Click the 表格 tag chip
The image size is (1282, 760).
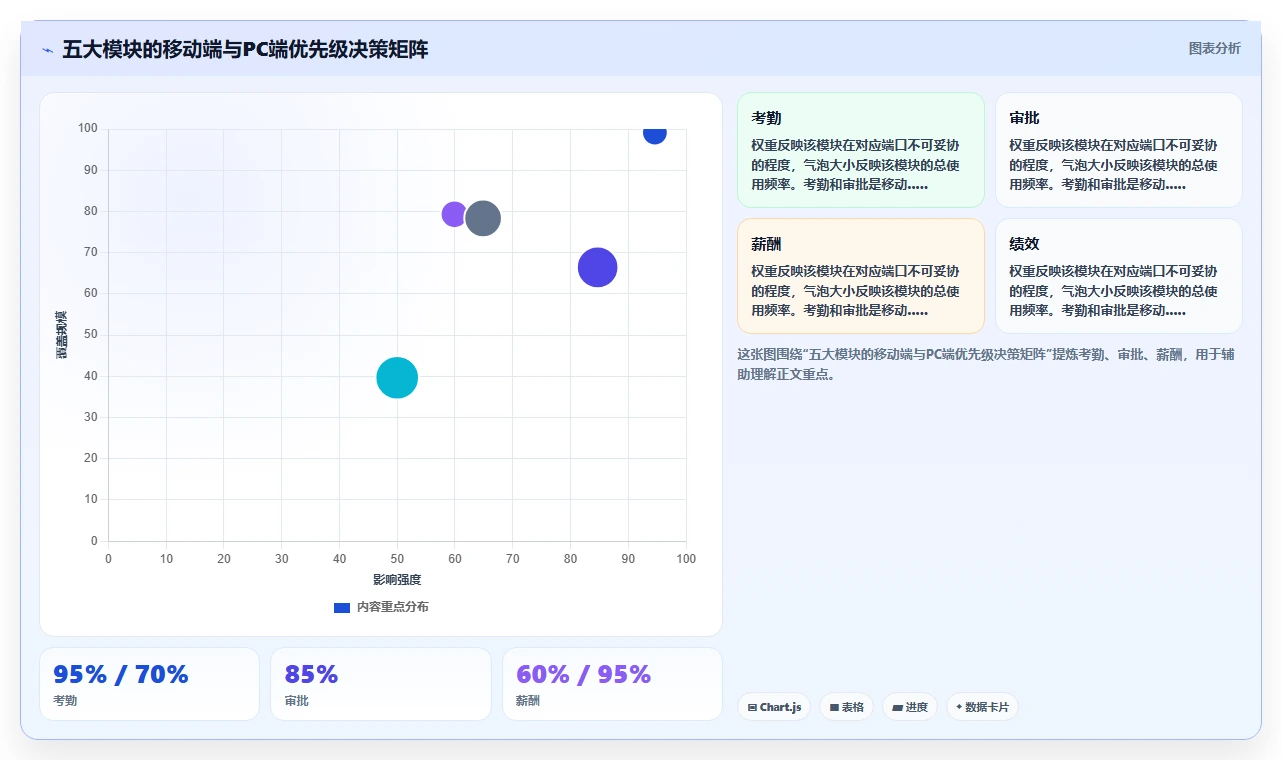[x=846, y=707]
